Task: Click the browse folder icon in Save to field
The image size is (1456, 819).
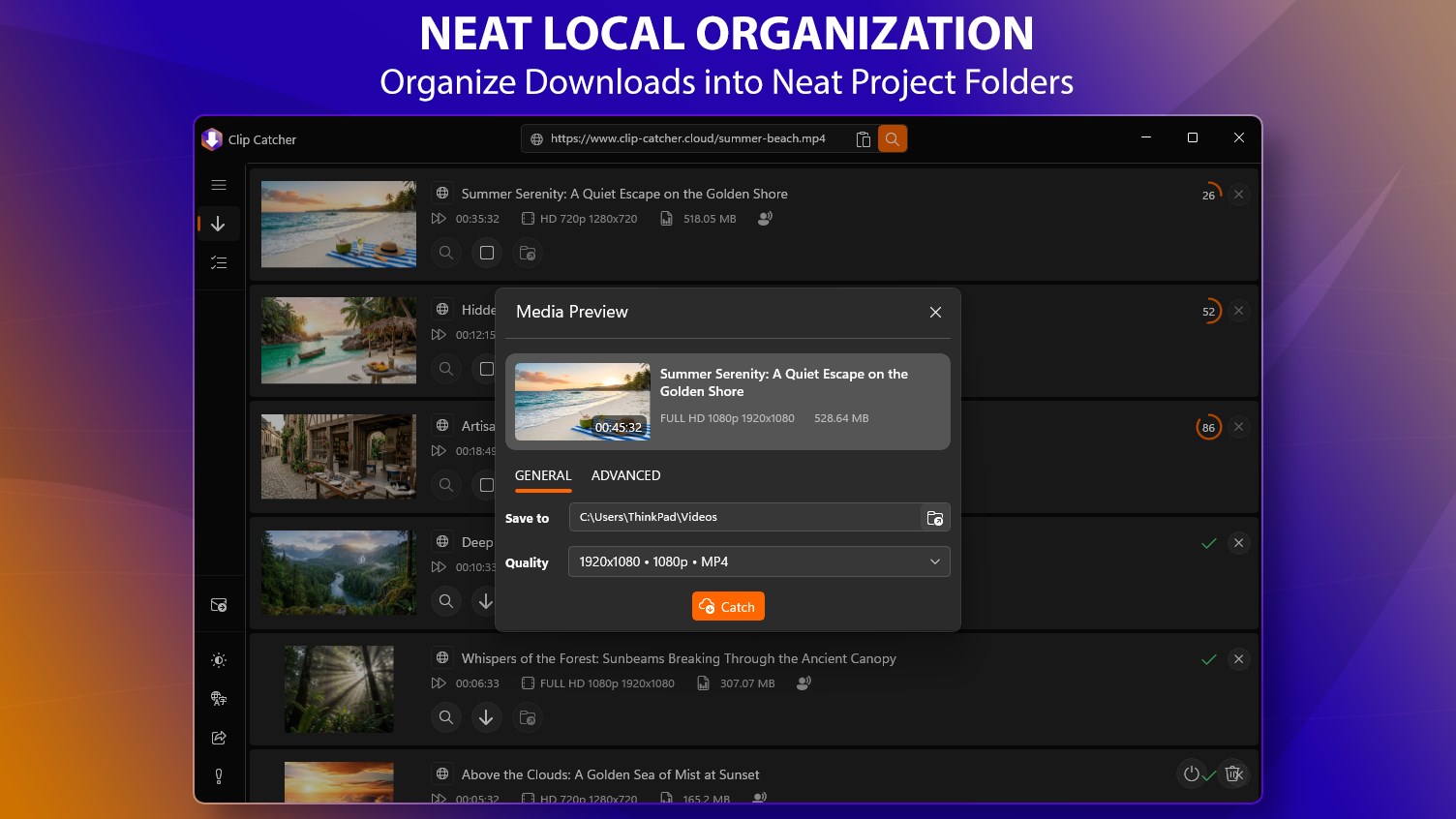Action: click(x=934, y=518)
